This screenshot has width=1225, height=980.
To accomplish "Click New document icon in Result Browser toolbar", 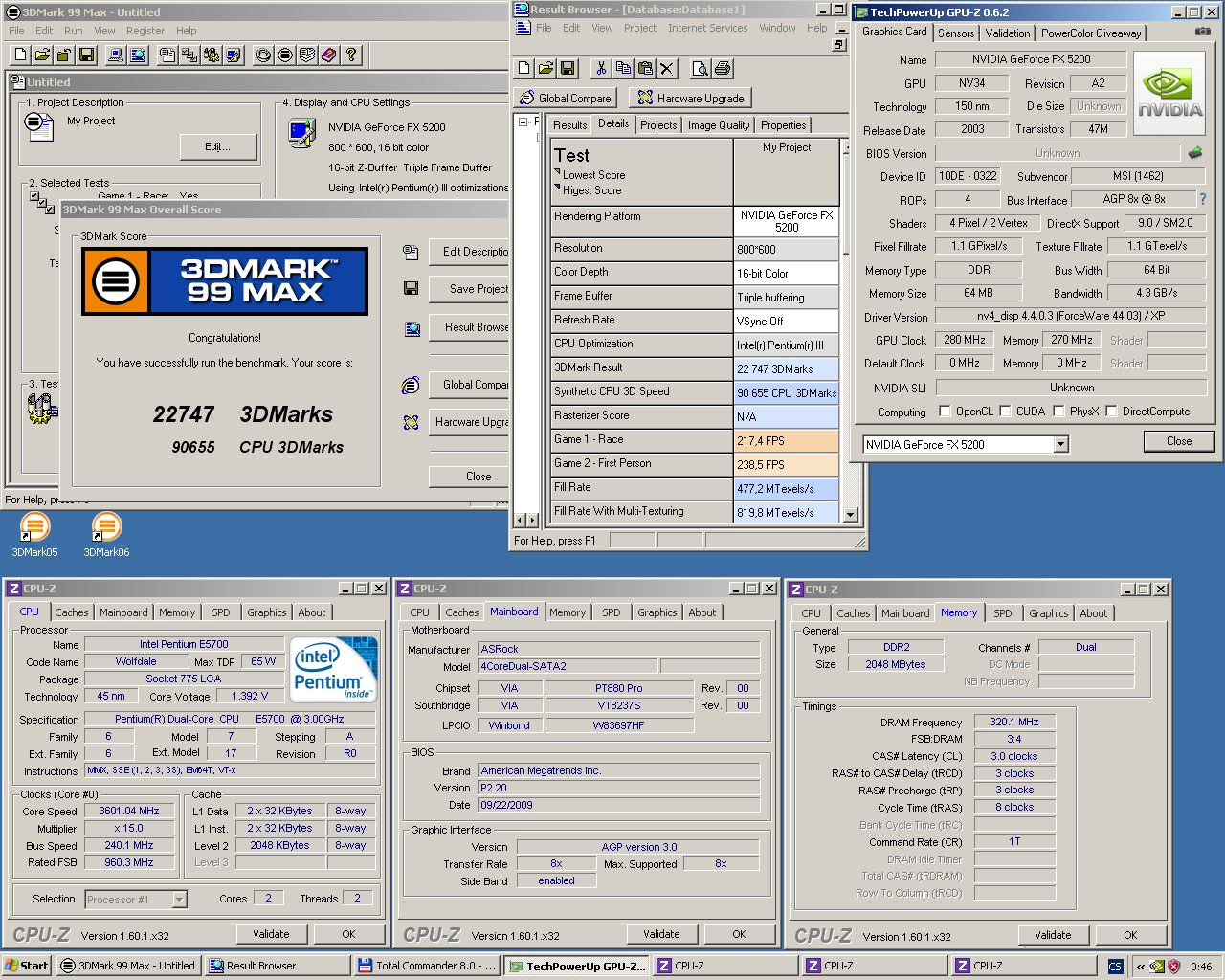I will [x=523, y=68].
